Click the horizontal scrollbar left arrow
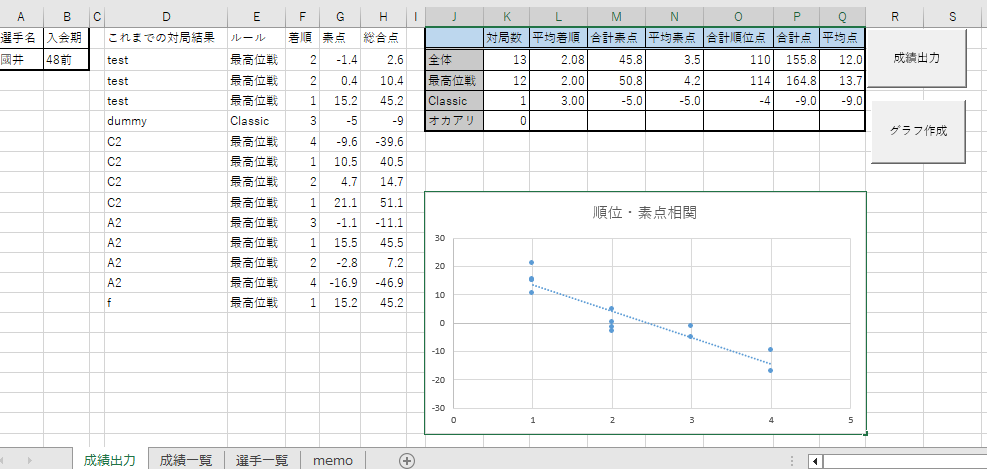The height and width of the screenshot is (469, 987). coord(815,461)
